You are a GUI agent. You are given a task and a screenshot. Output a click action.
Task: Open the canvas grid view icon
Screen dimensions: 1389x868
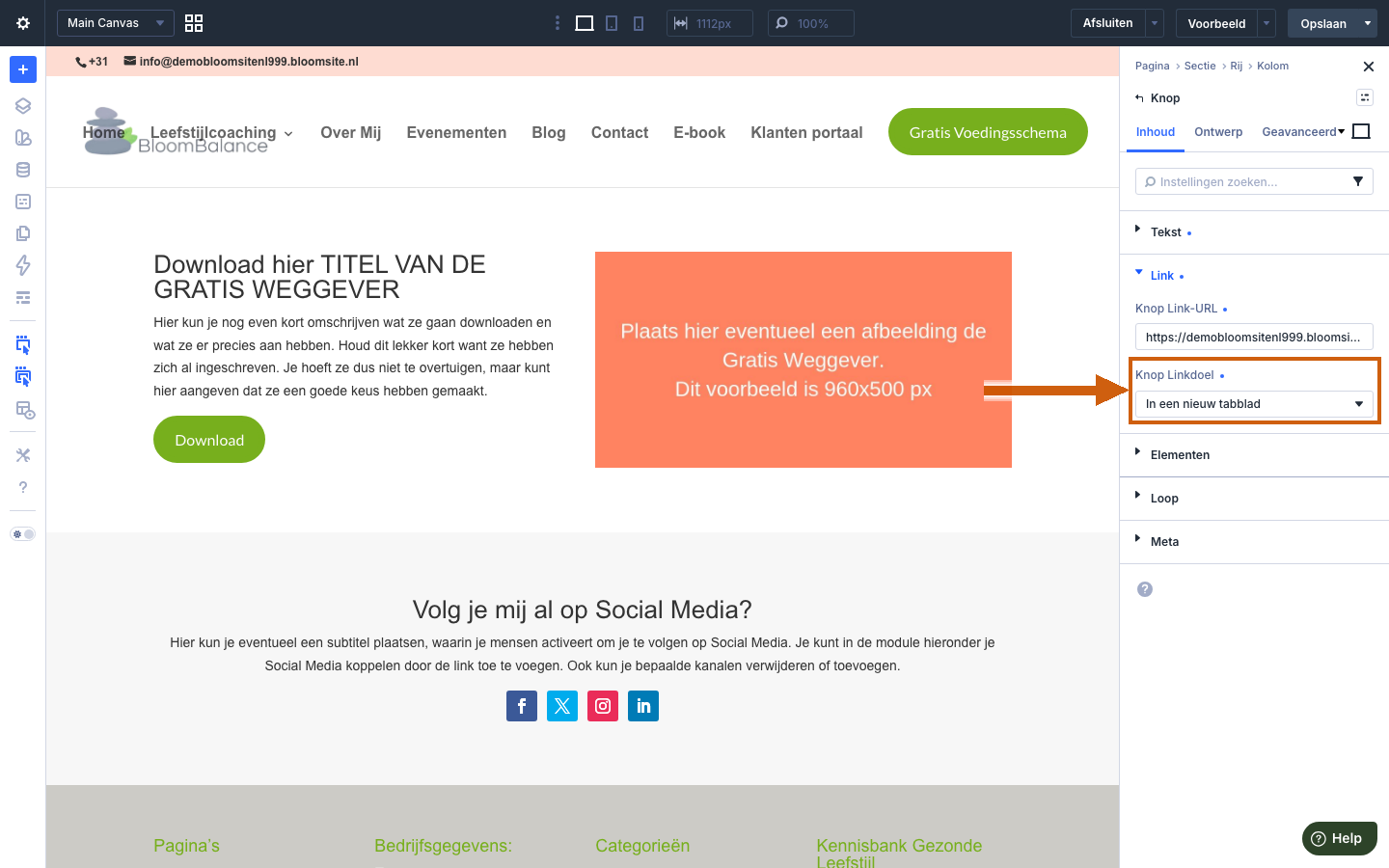coord(194,23)
